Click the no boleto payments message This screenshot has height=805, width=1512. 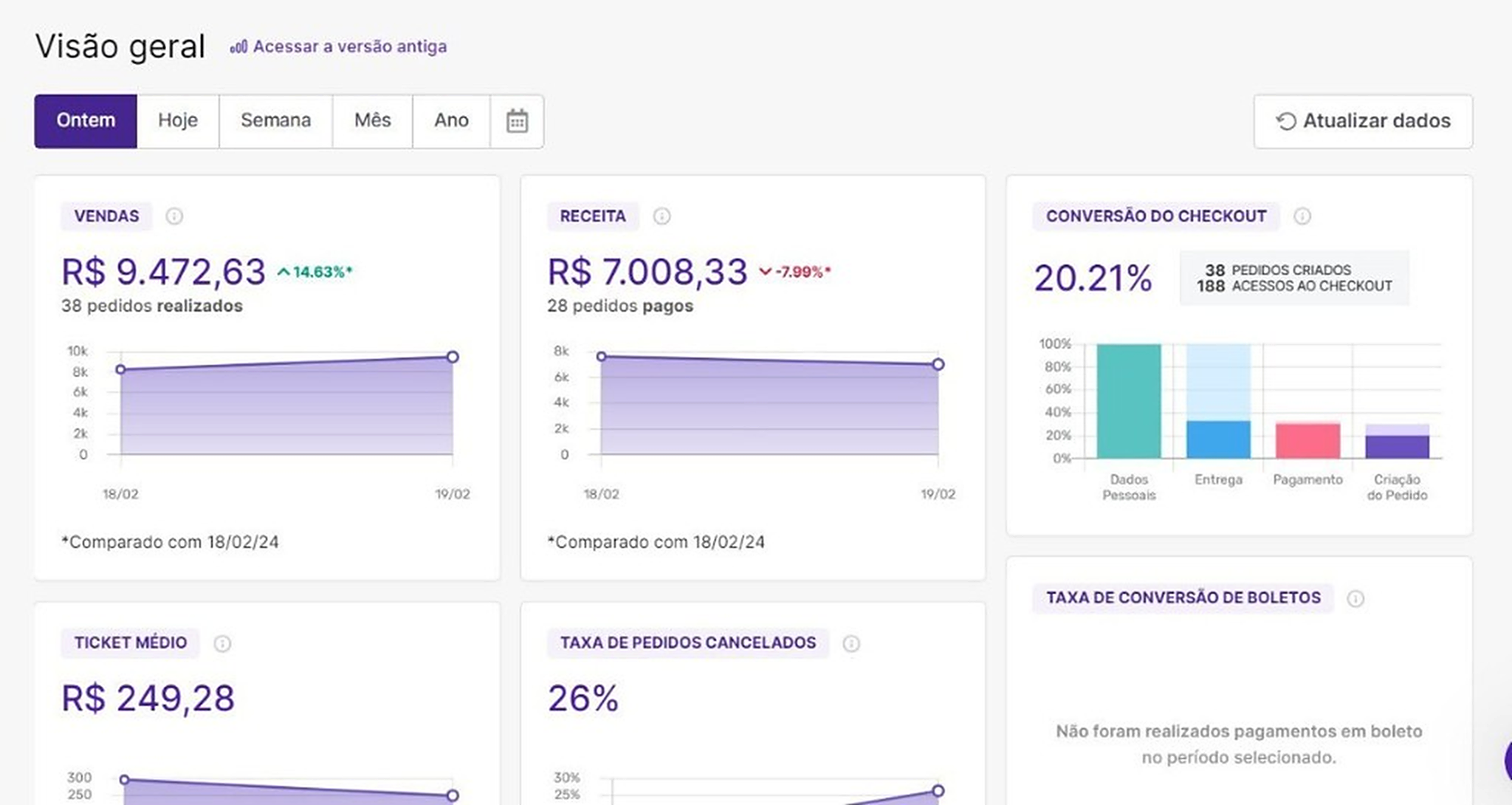tap(1239, 744)
